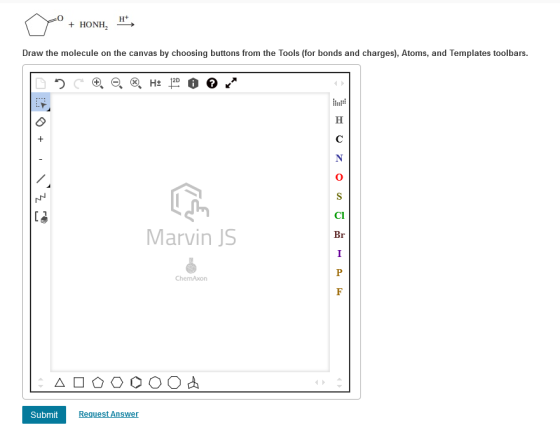
Task: Undo the last action
Action: [60, 83]
